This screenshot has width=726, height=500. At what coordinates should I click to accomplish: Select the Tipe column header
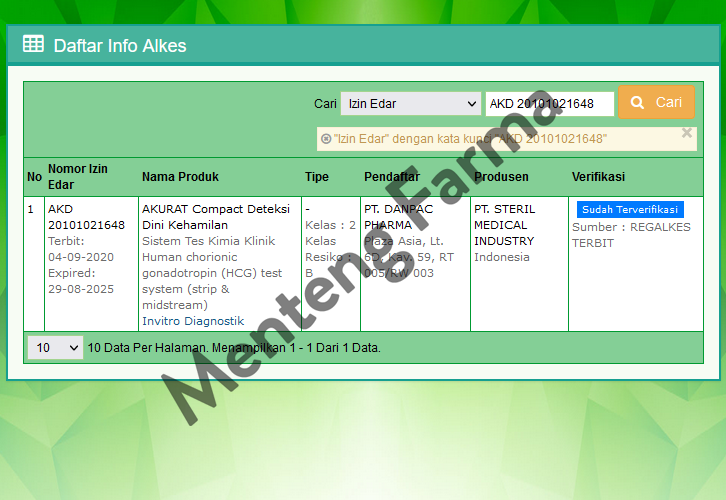click(317, 177)
